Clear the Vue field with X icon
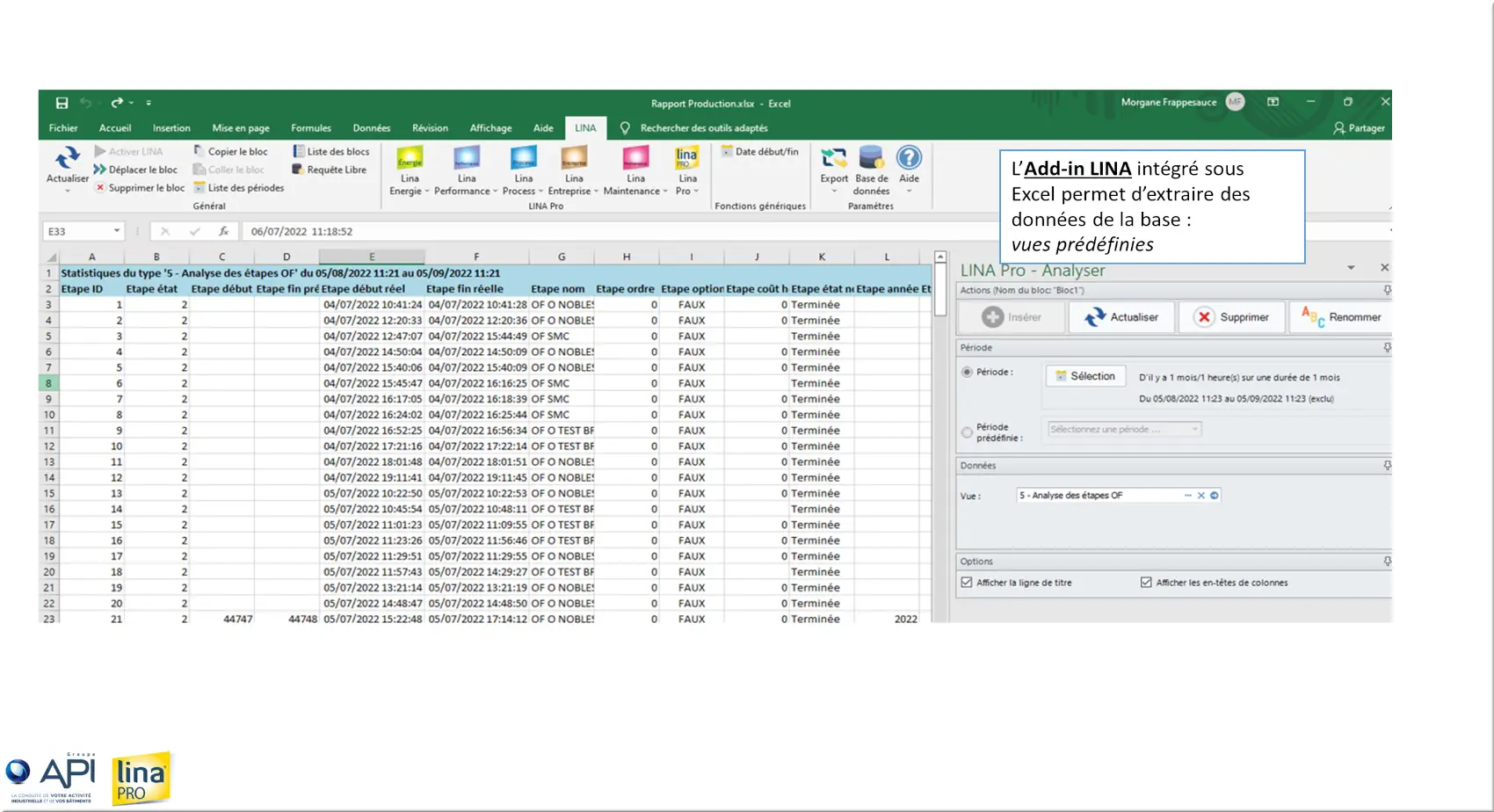Screen dimensions: 1494x812 click(x=1201, y=496)
